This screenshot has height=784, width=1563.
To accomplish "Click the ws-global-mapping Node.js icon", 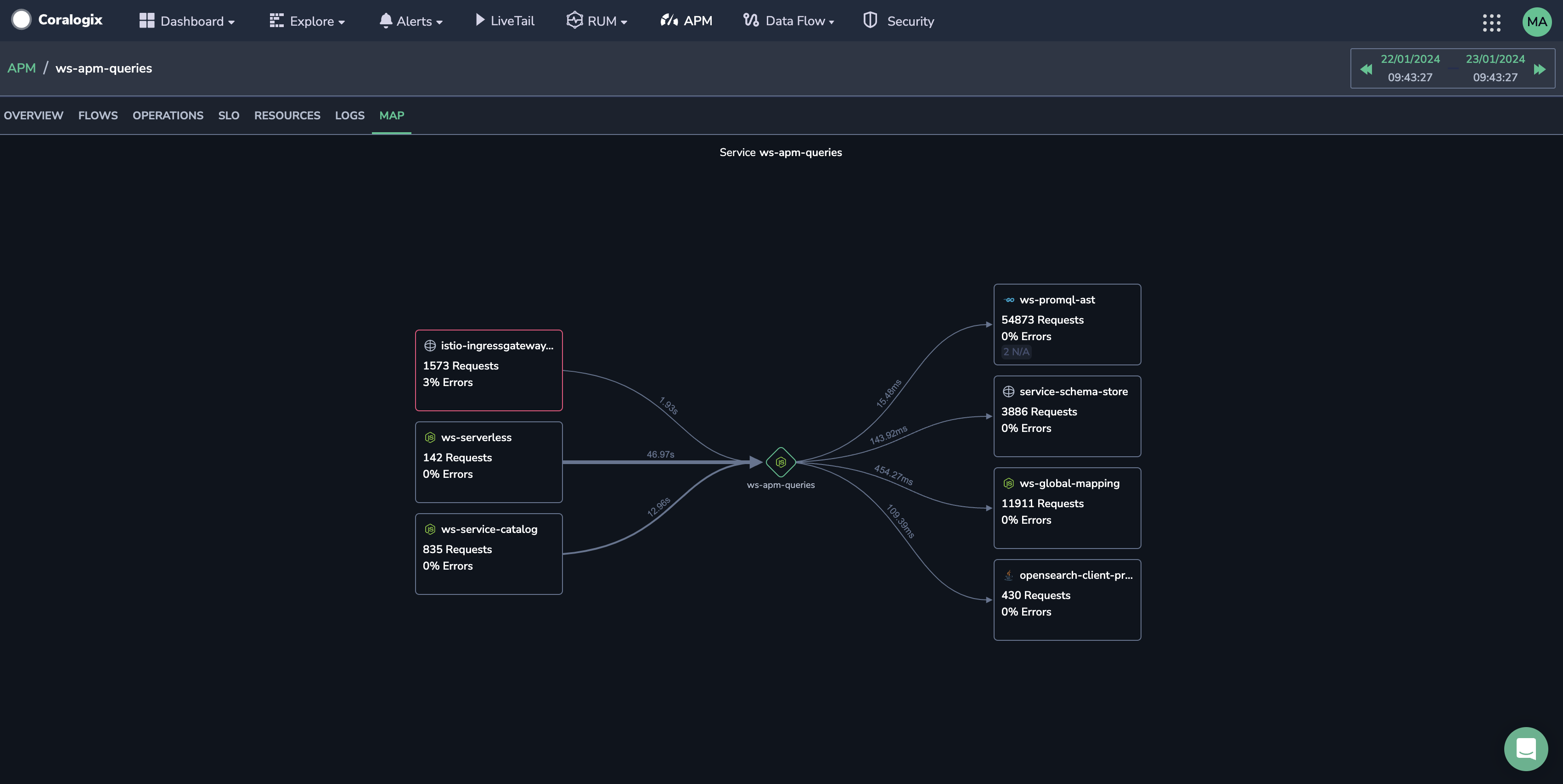I will coord(1008,483).
